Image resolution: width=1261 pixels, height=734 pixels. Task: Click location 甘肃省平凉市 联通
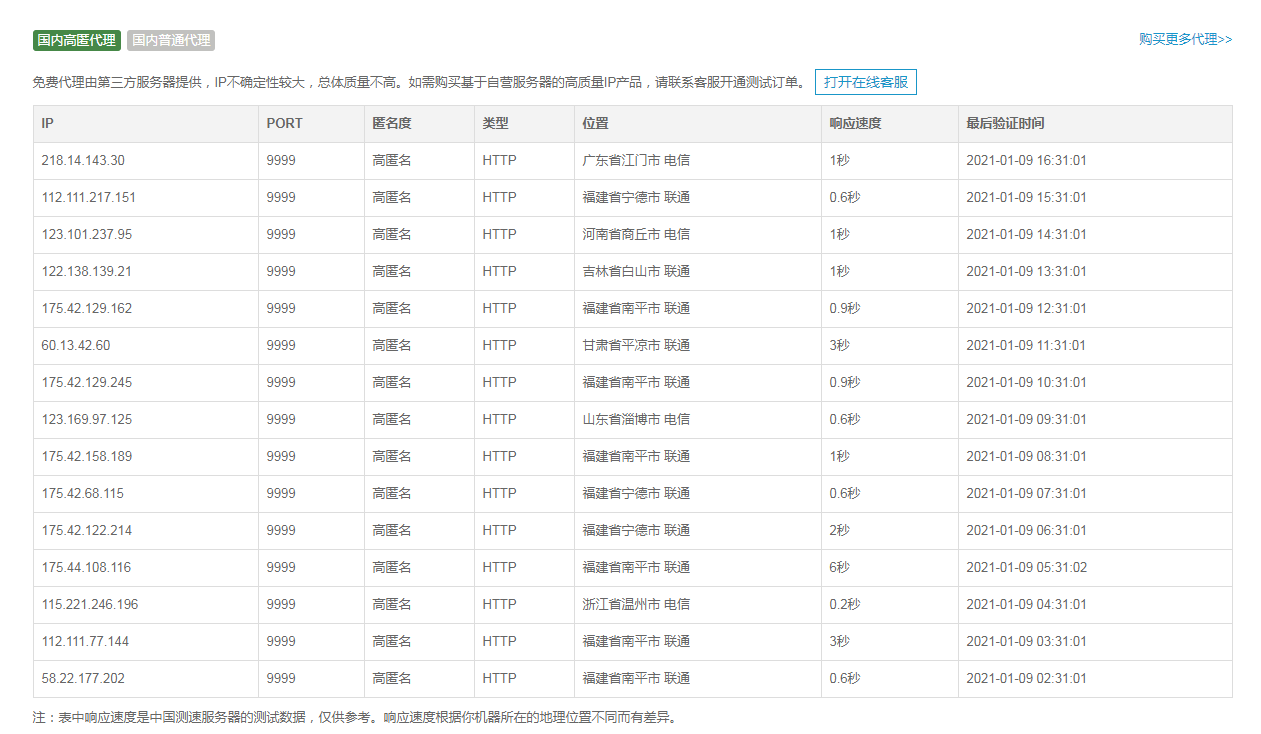click(x=636, y=346)
